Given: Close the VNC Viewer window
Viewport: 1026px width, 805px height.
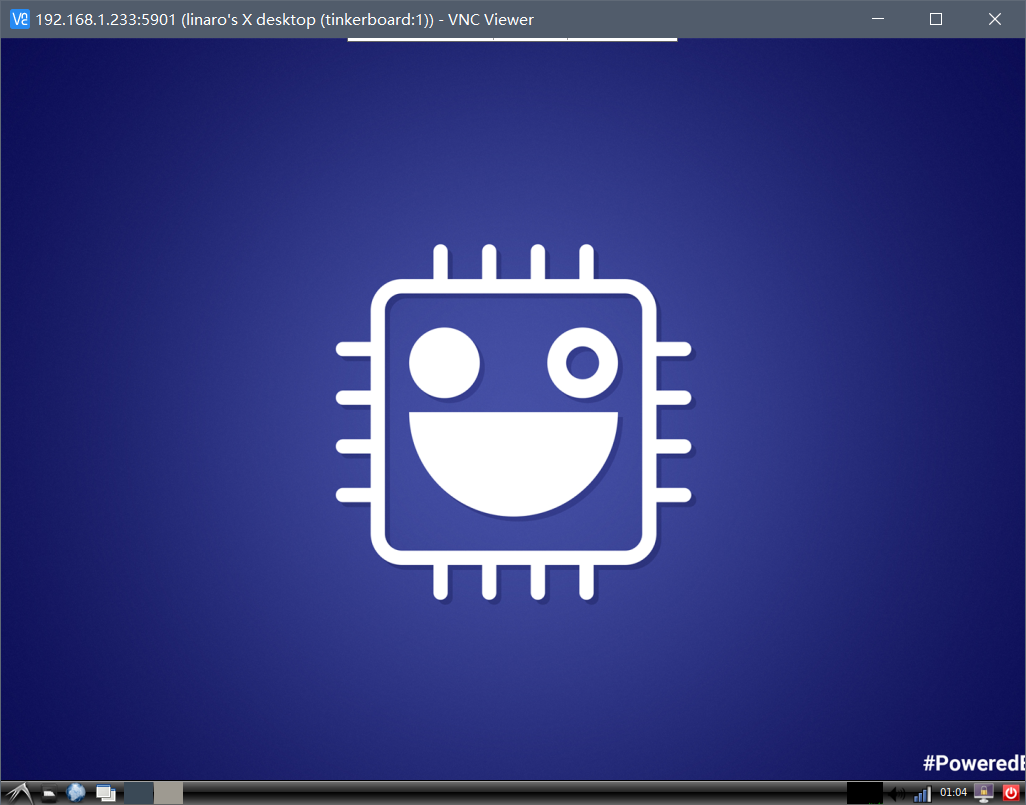Looking at the screenshot, I should [995, 19].
